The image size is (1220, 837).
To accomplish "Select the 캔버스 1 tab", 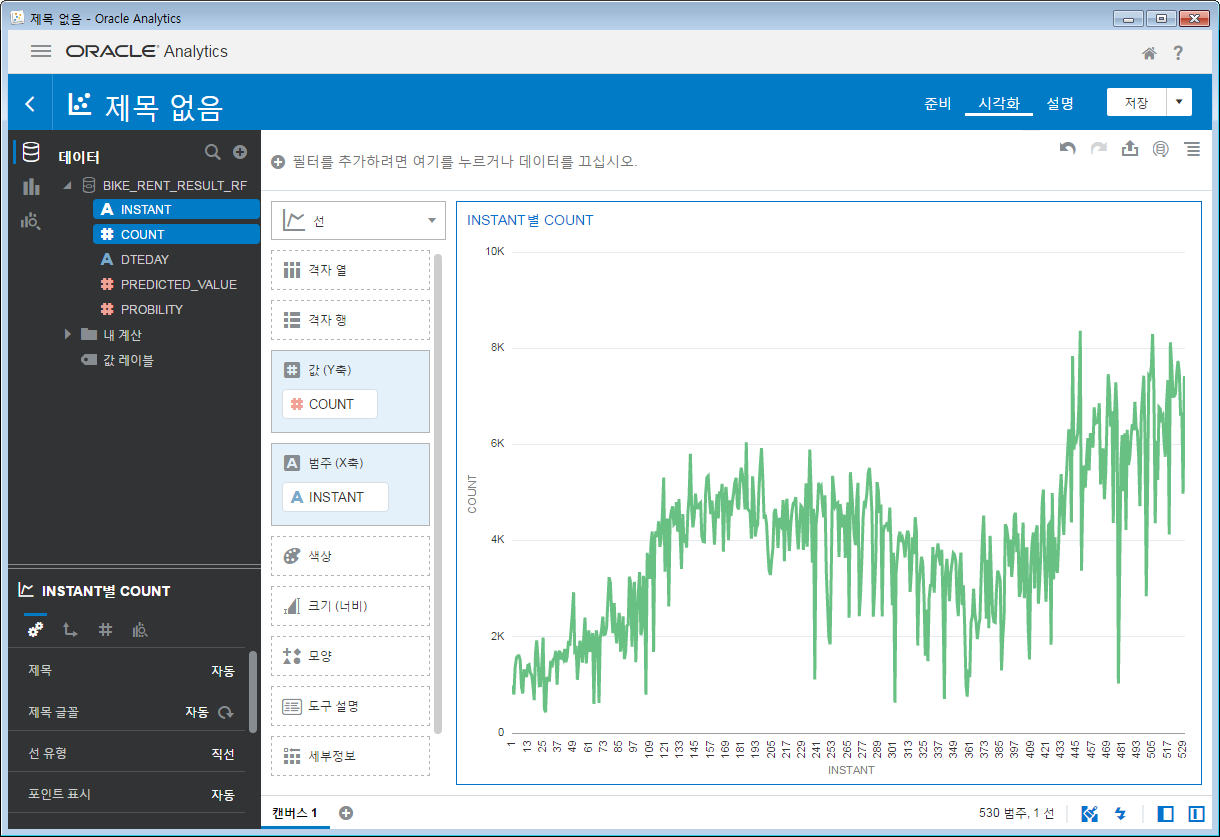I will (295, 813).
